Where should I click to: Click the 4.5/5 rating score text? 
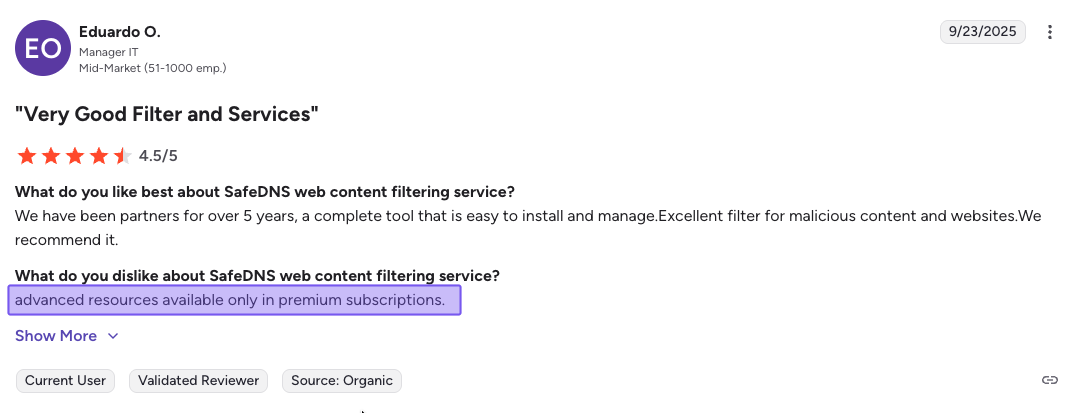pyautogui.click(x=158, y=156)
